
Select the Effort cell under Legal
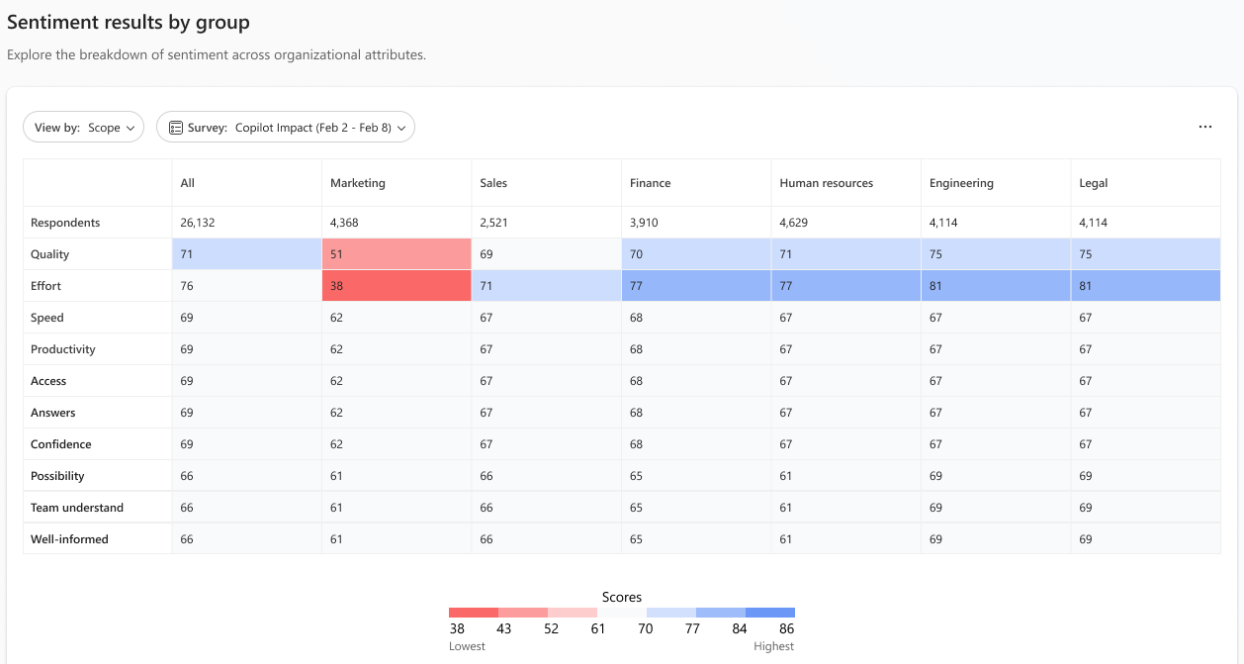[x=1145, y=286]
